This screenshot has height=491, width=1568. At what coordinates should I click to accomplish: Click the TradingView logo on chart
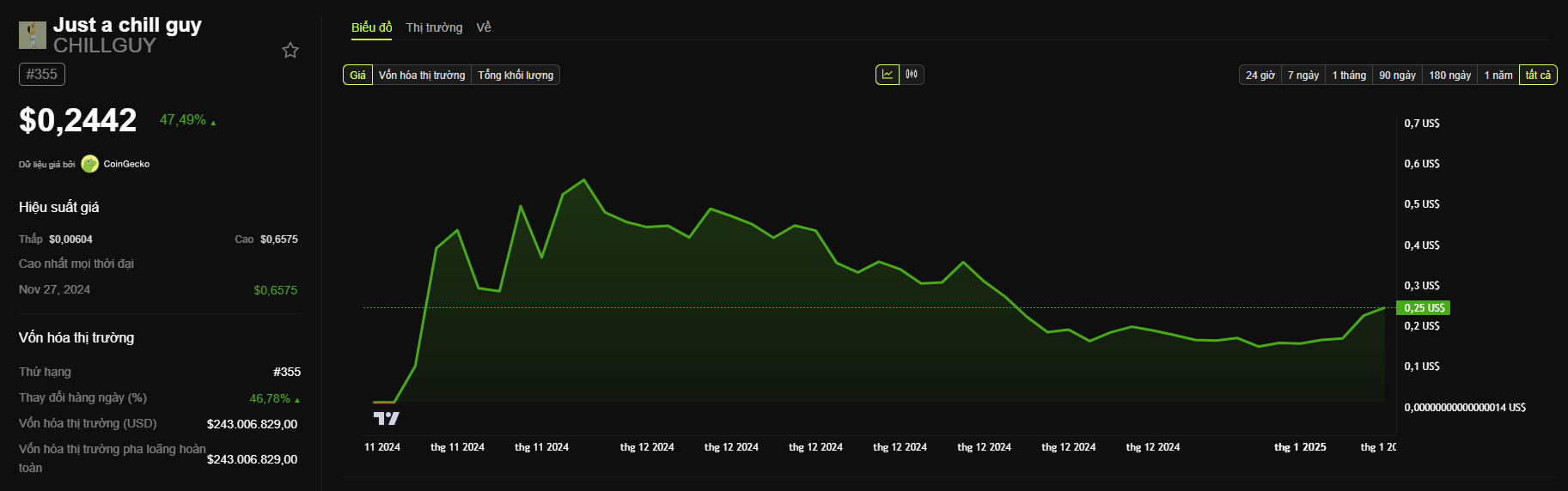click(387, 418)
